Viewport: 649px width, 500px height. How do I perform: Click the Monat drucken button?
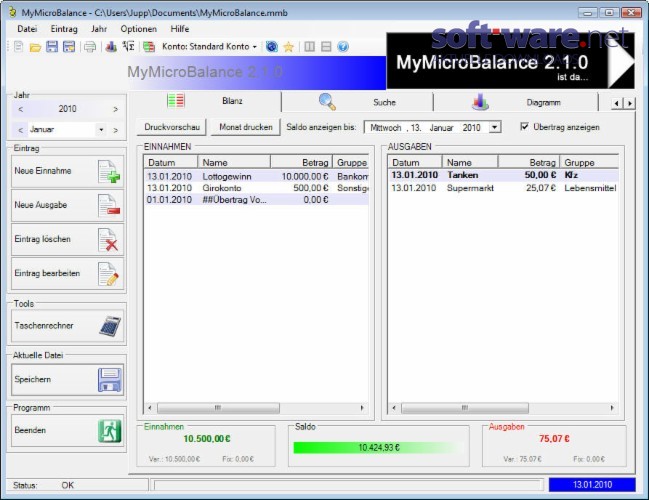pos(246,127)
